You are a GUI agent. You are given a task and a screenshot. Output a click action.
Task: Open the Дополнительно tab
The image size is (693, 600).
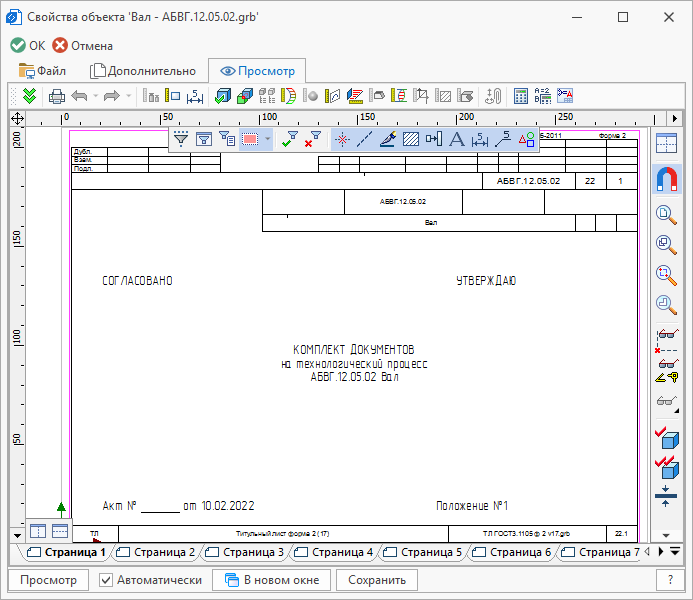click(143, 71)
